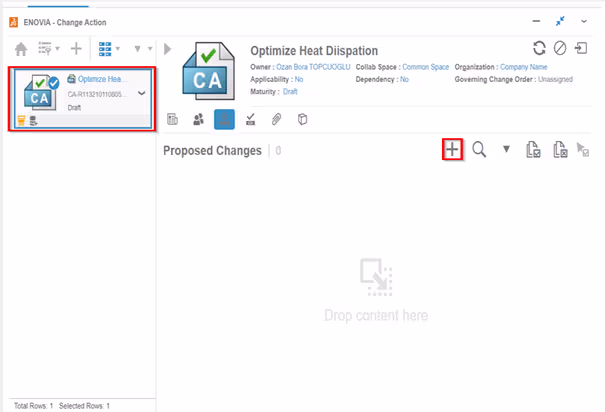Click the blue collapse arrows icon
This screenshot has height=412, width=605.
coord(560,21)
